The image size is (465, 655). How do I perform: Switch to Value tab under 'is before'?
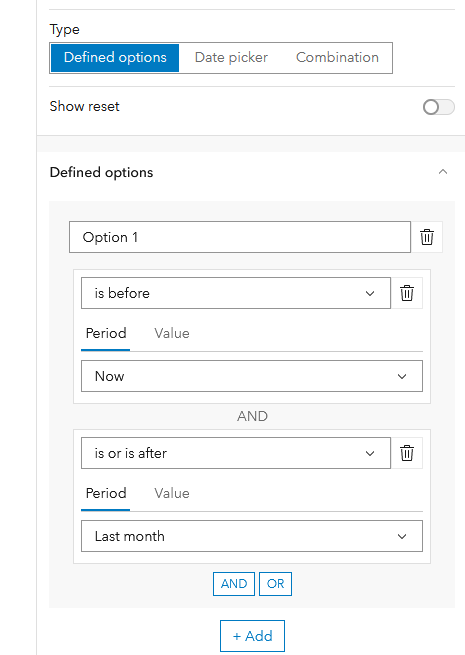172,333
